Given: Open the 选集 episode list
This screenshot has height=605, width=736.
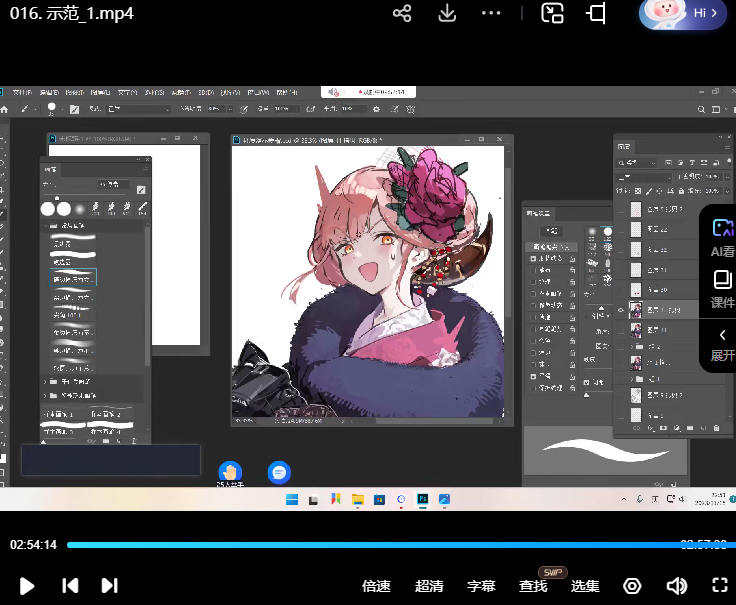Looking at the screenshot, I should click(585, 586).
